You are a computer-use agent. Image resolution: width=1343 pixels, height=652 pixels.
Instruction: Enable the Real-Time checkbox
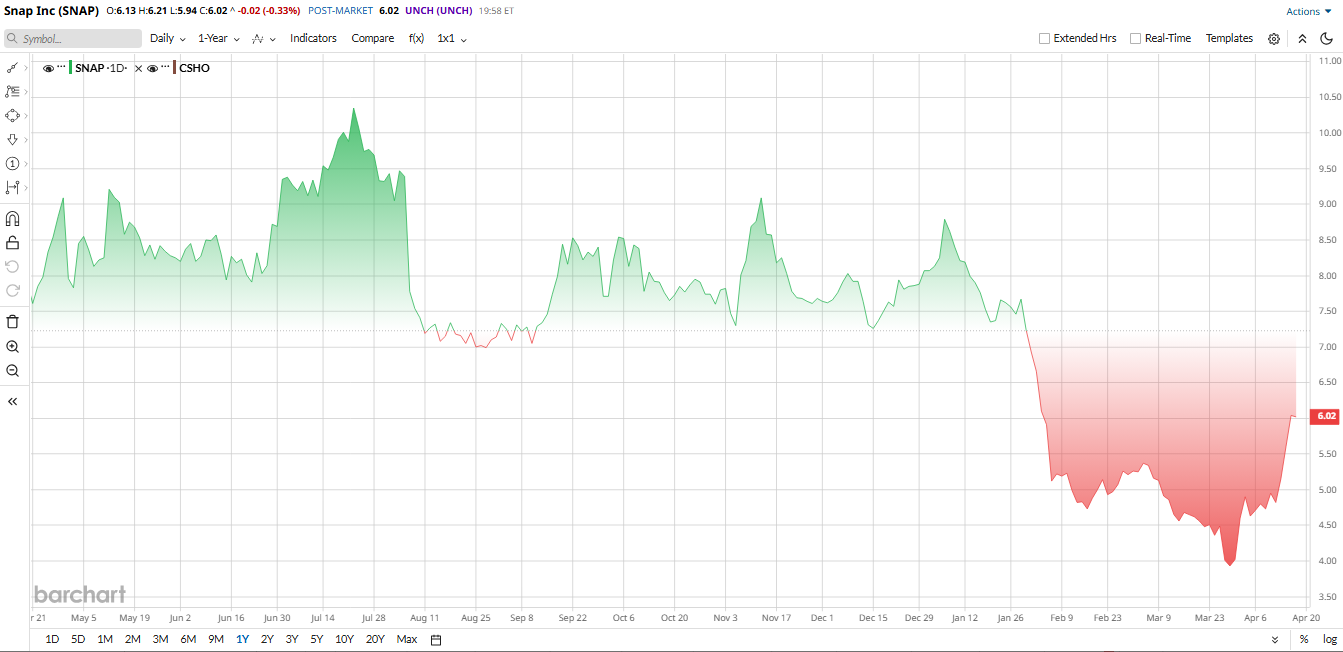pos(1135,38)
